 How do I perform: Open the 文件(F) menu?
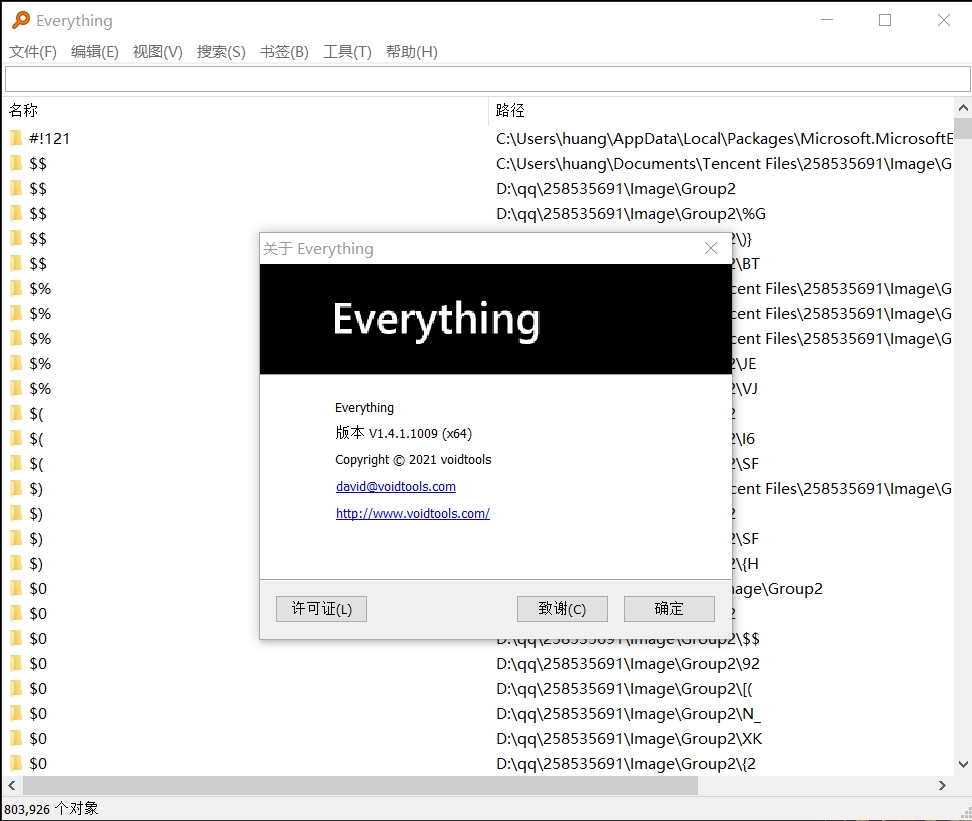(x=33, y=52)
